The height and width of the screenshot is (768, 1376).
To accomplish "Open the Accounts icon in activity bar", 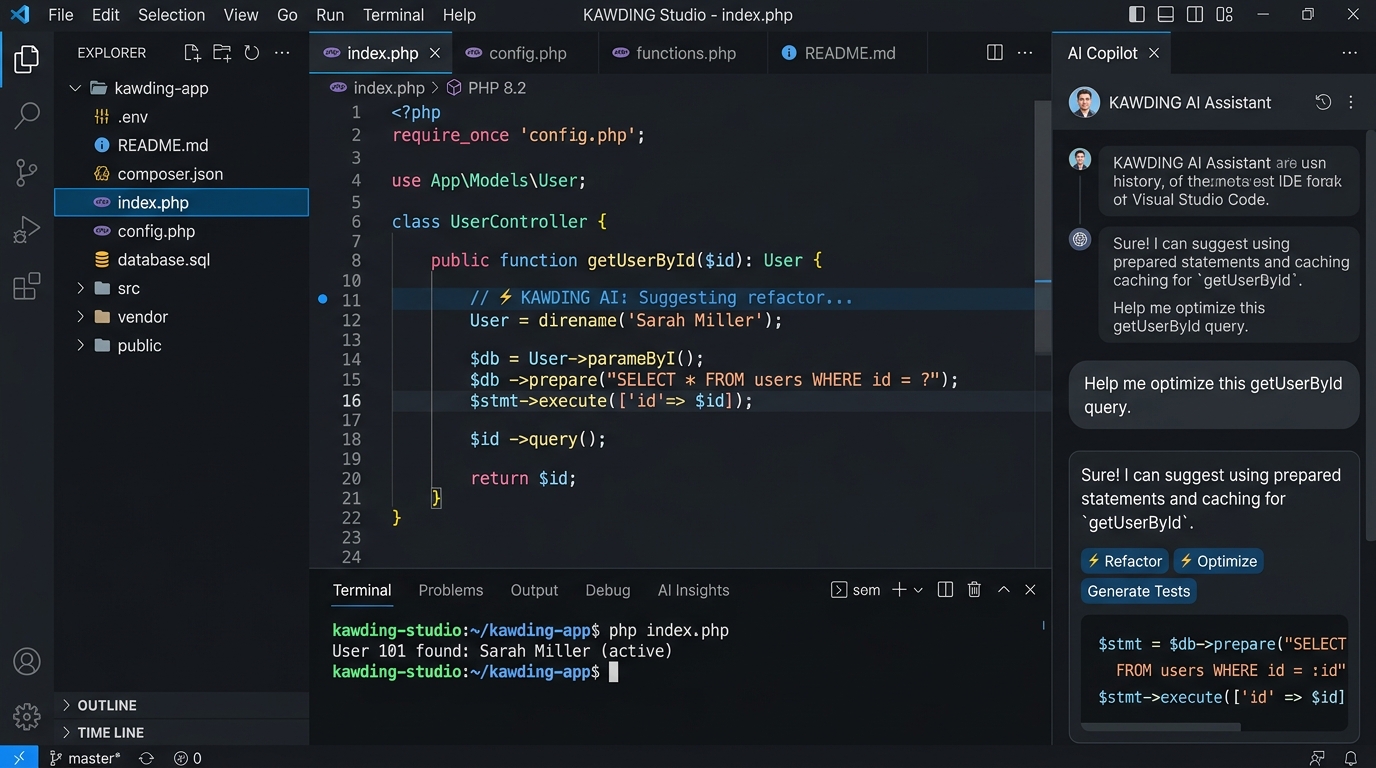I will point(27,662).
